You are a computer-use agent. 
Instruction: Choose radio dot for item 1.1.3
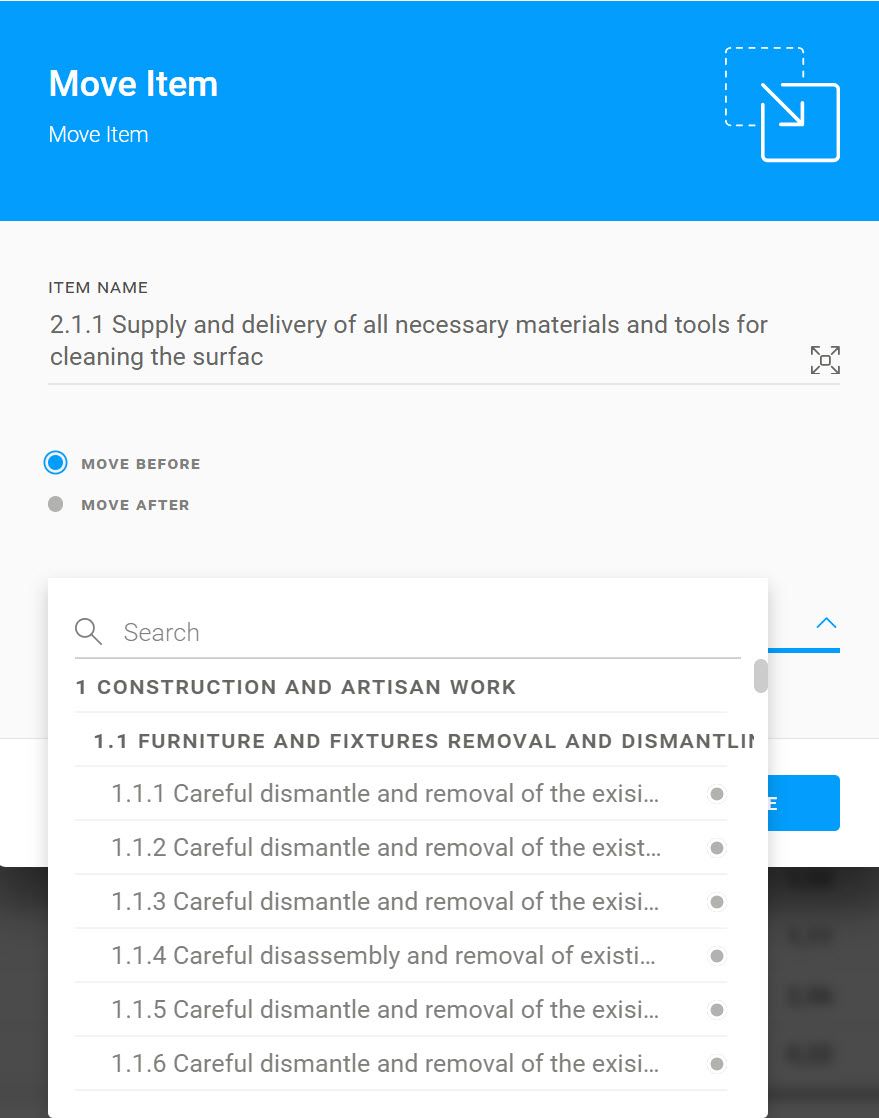click(717, 902)
